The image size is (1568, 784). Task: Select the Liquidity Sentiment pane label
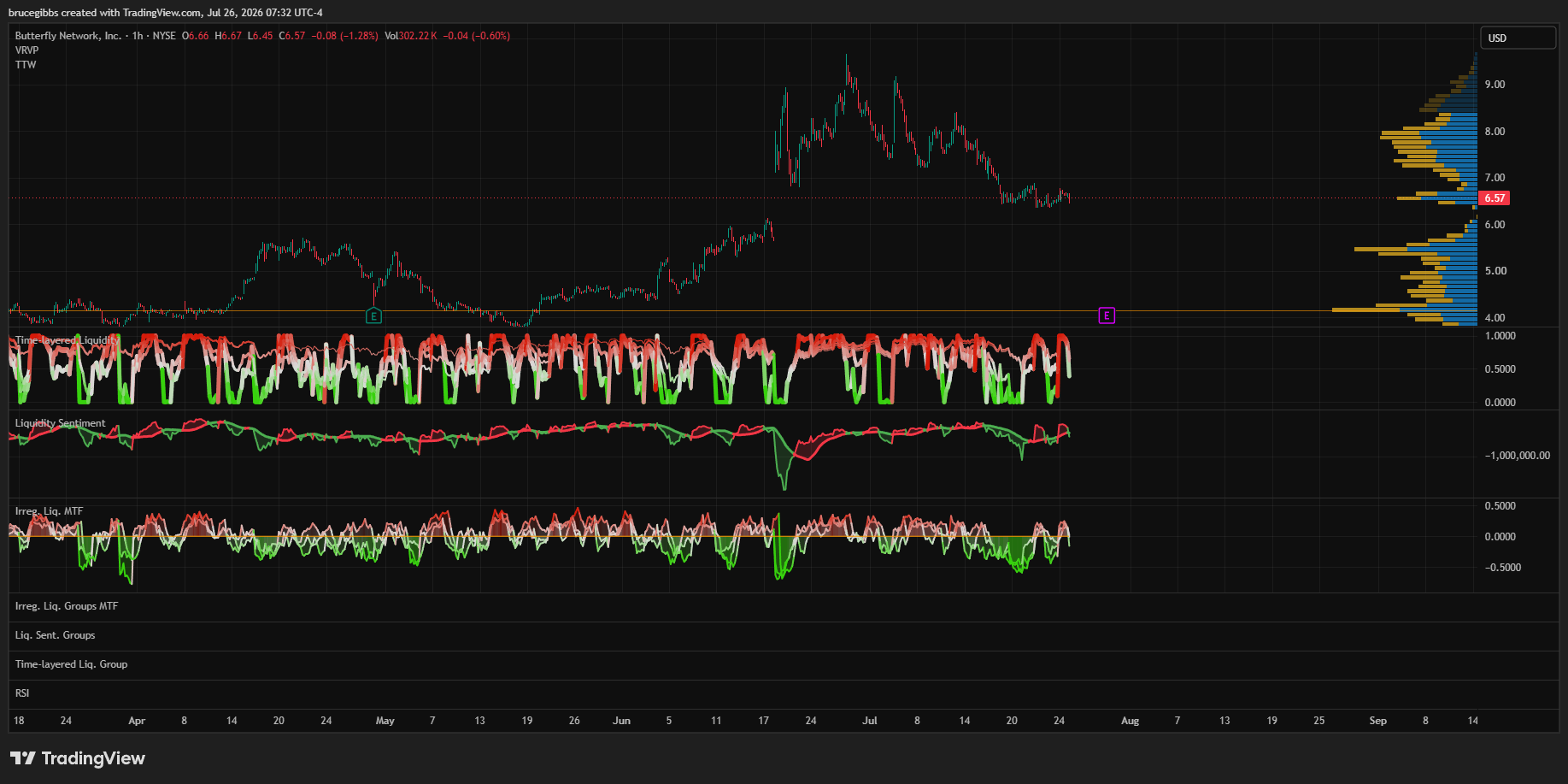pos(61,423)
